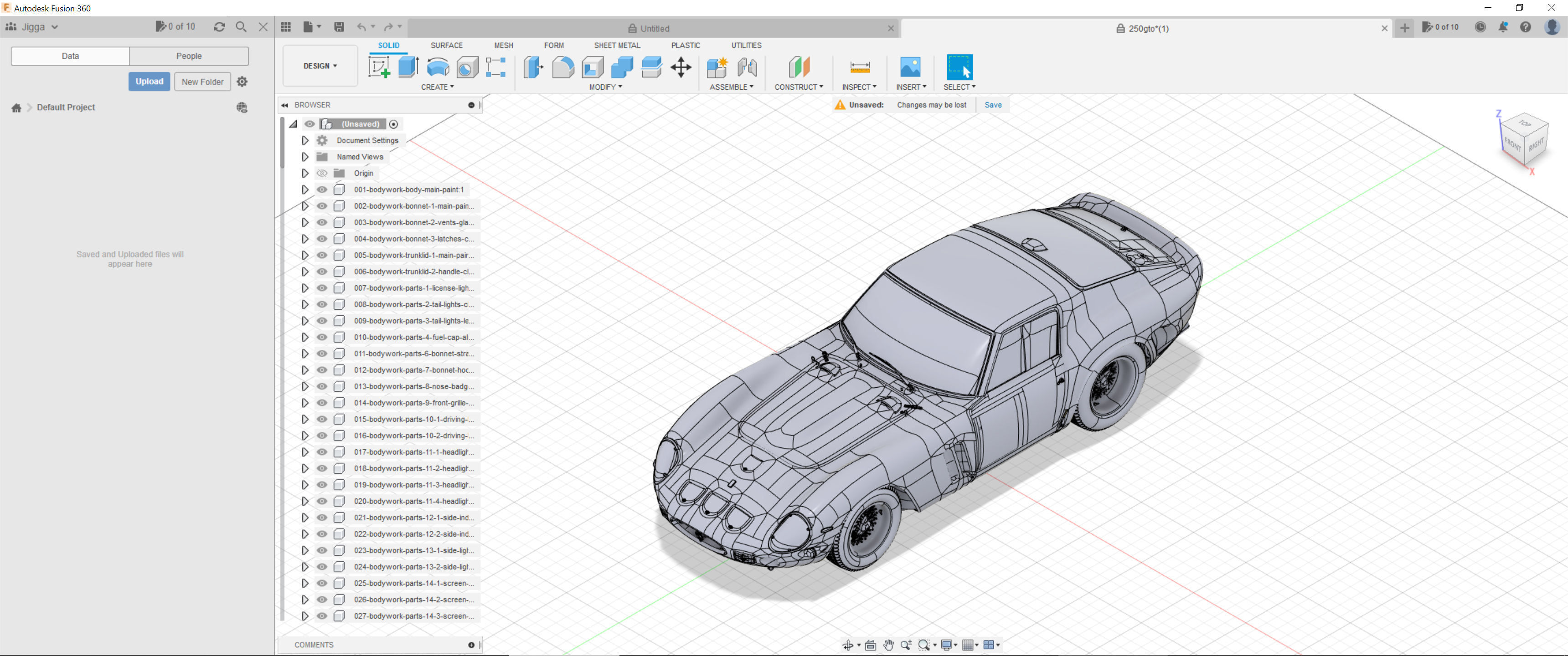This screenshot has height=656, width=1568.
Task: Refresh the data panel
Action: 219,27
